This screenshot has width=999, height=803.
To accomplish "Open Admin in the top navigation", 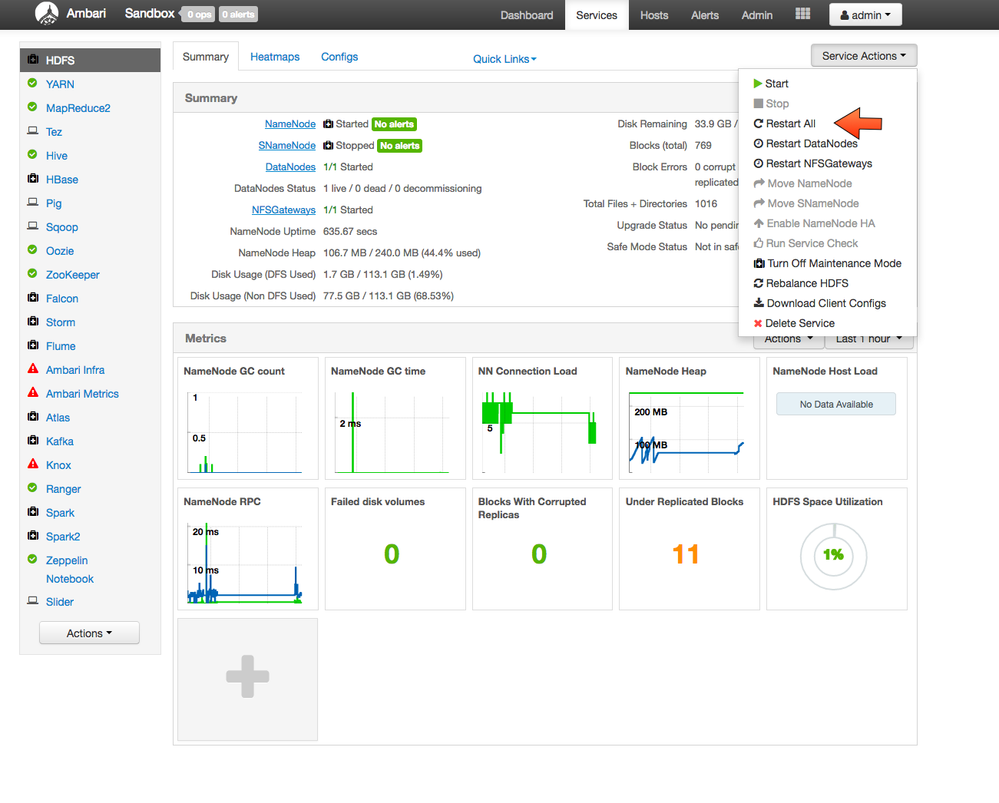I will (x=757, y=15).
